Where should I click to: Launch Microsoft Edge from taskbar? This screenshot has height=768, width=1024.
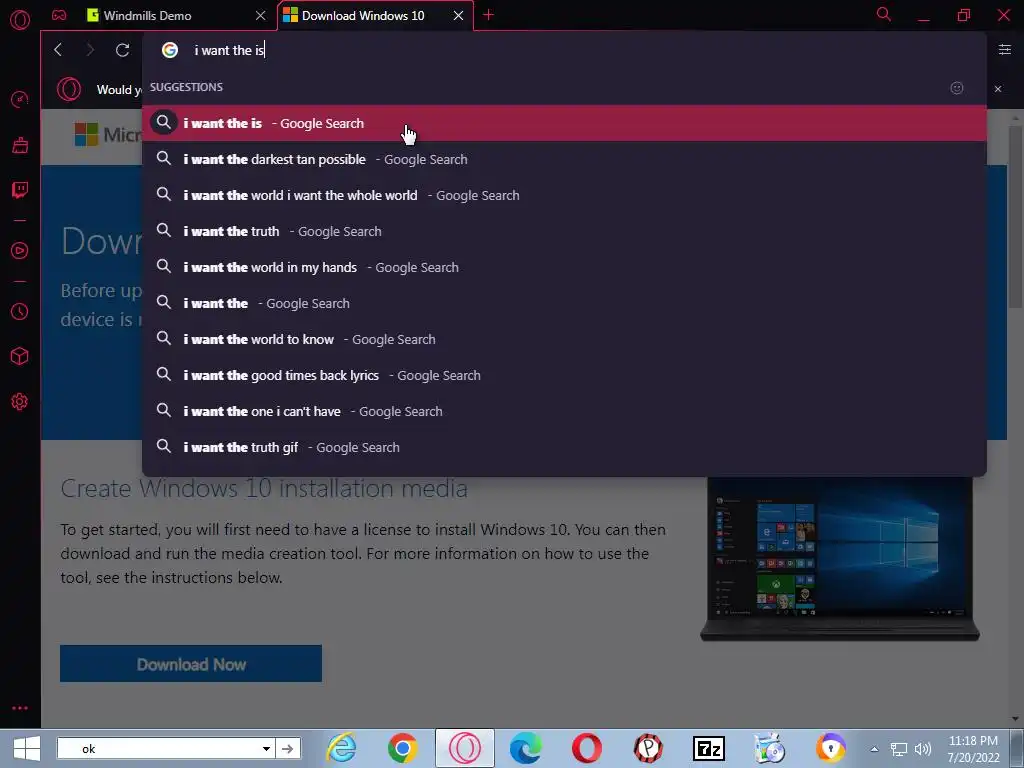[526, 748]
